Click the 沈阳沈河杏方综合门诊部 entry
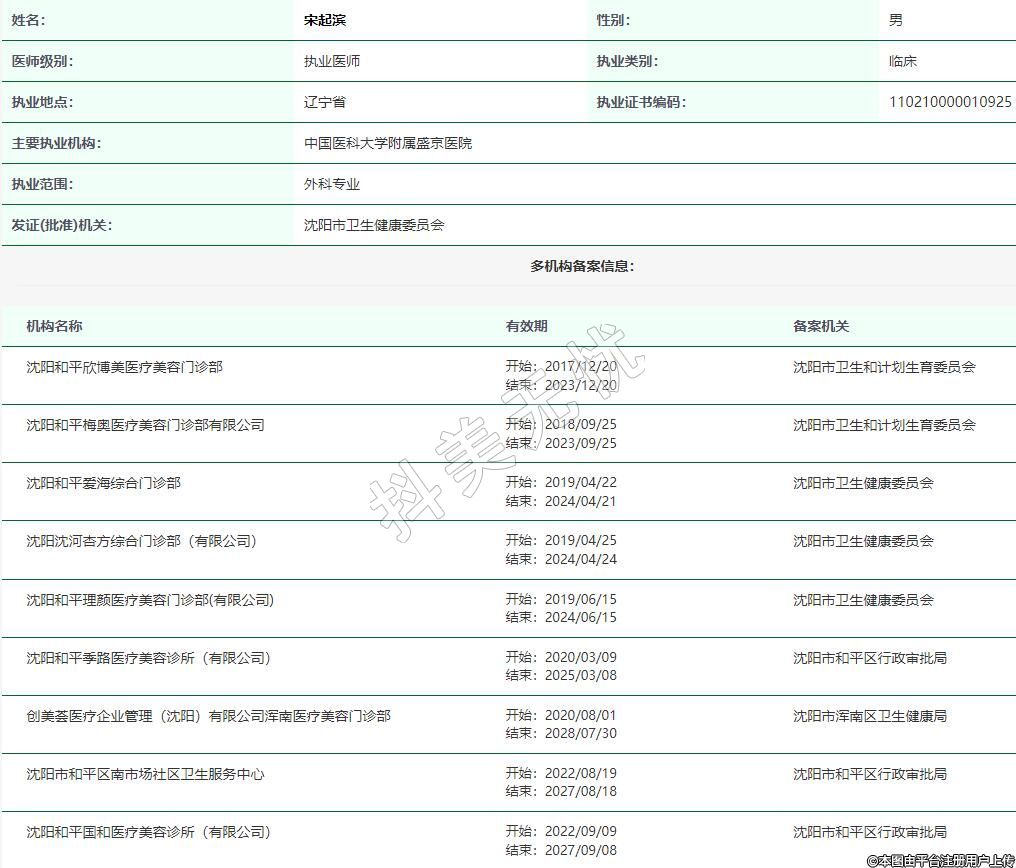Image resolution: width=1016 pixels, height=868 pixels. point(141,541)
